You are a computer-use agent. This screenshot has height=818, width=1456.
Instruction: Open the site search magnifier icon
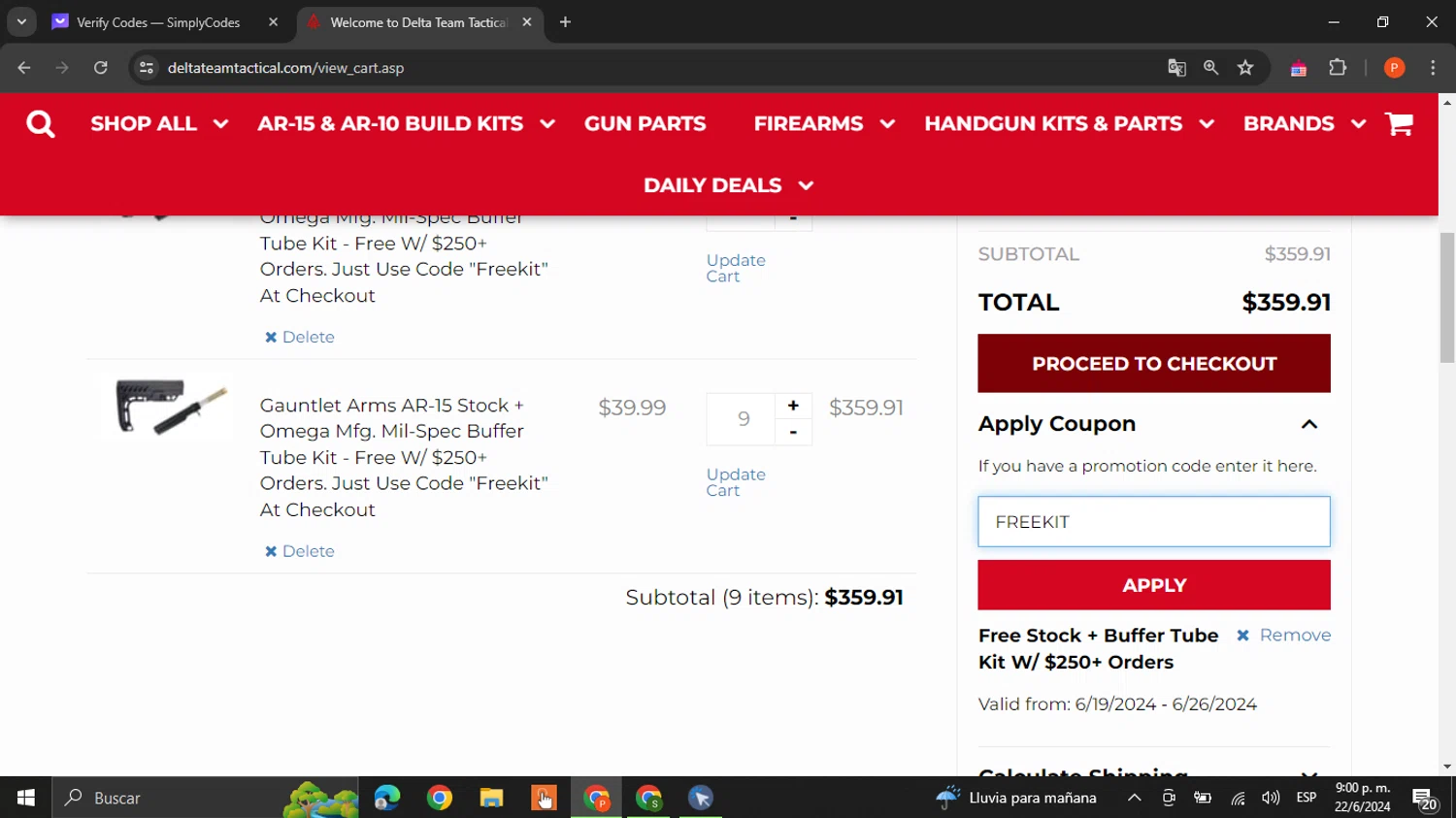(x=41, y=124)
